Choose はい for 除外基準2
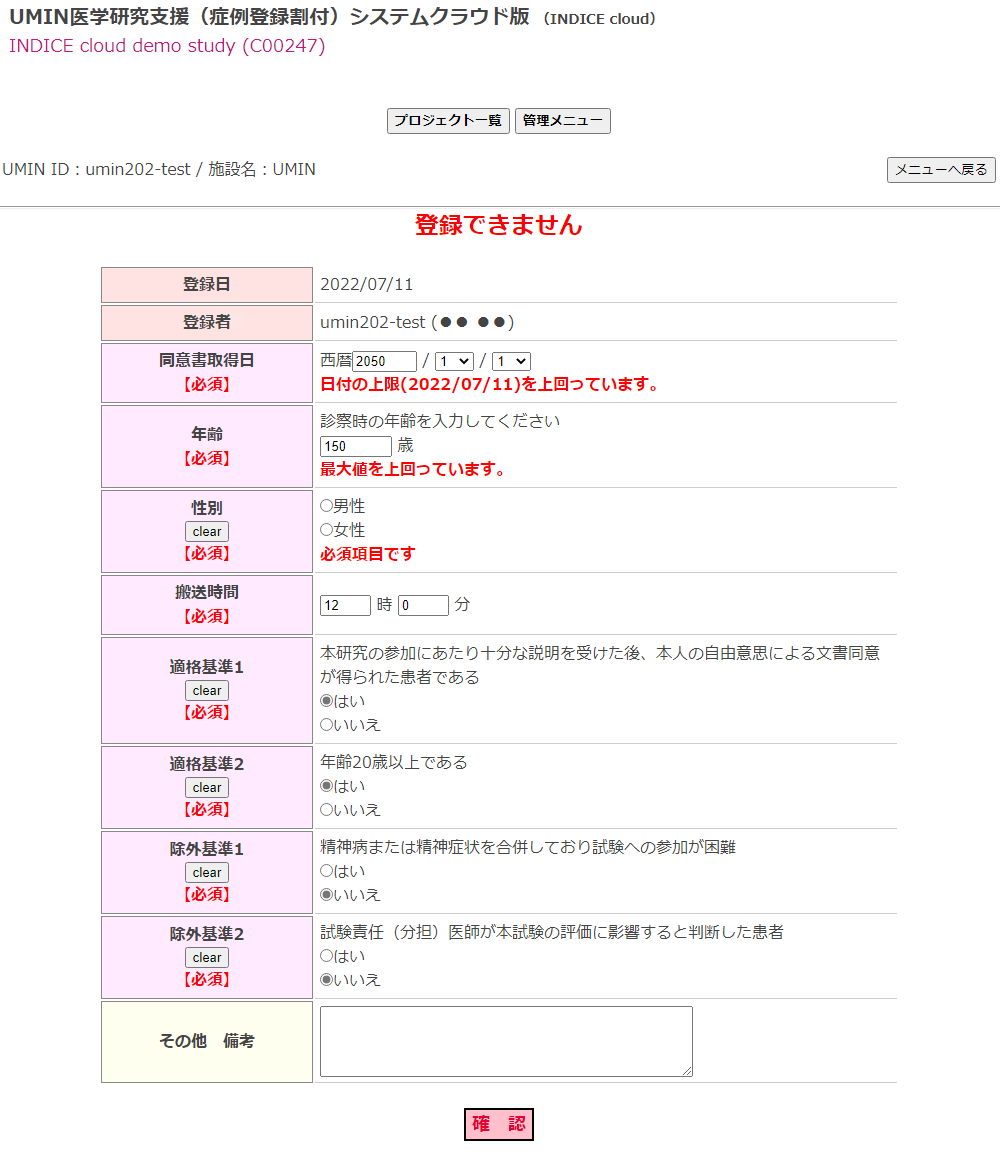The height and width of the screenshot is (1169, 1000). coord(326,957)
